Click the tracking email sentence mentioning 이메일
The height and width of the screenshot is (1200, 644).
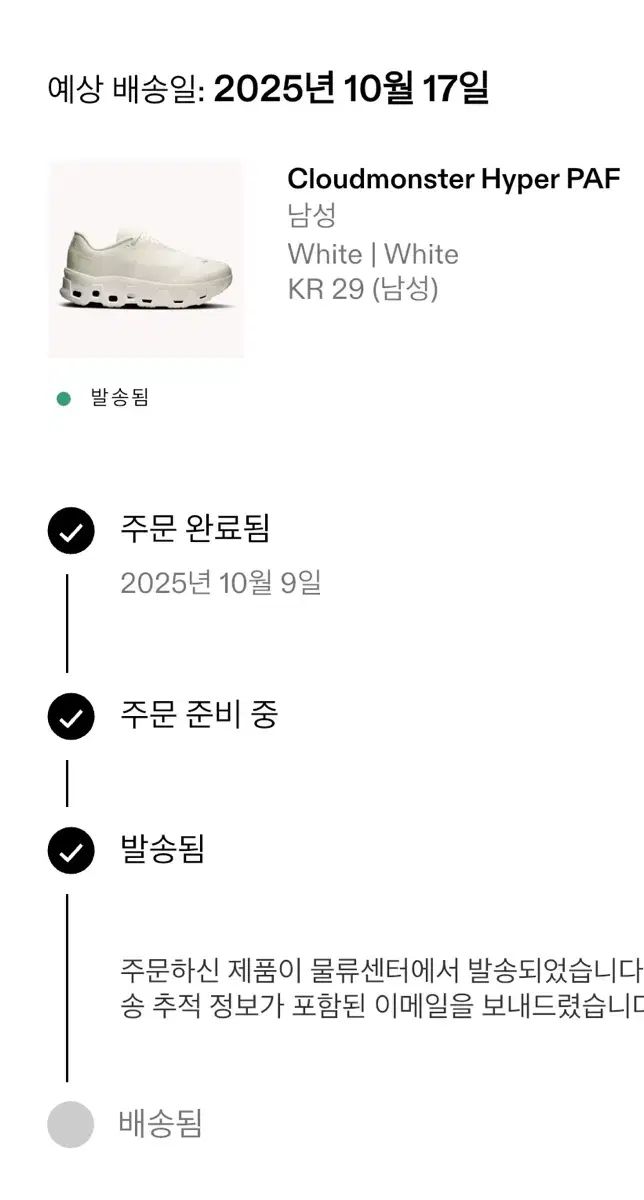380,1008
